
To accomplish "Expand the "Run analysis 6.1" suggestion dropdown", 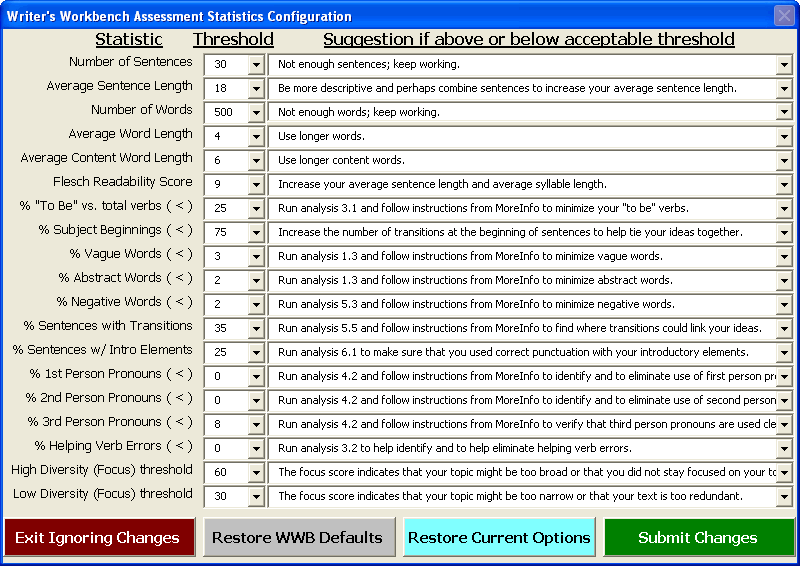I will point(784,352).
